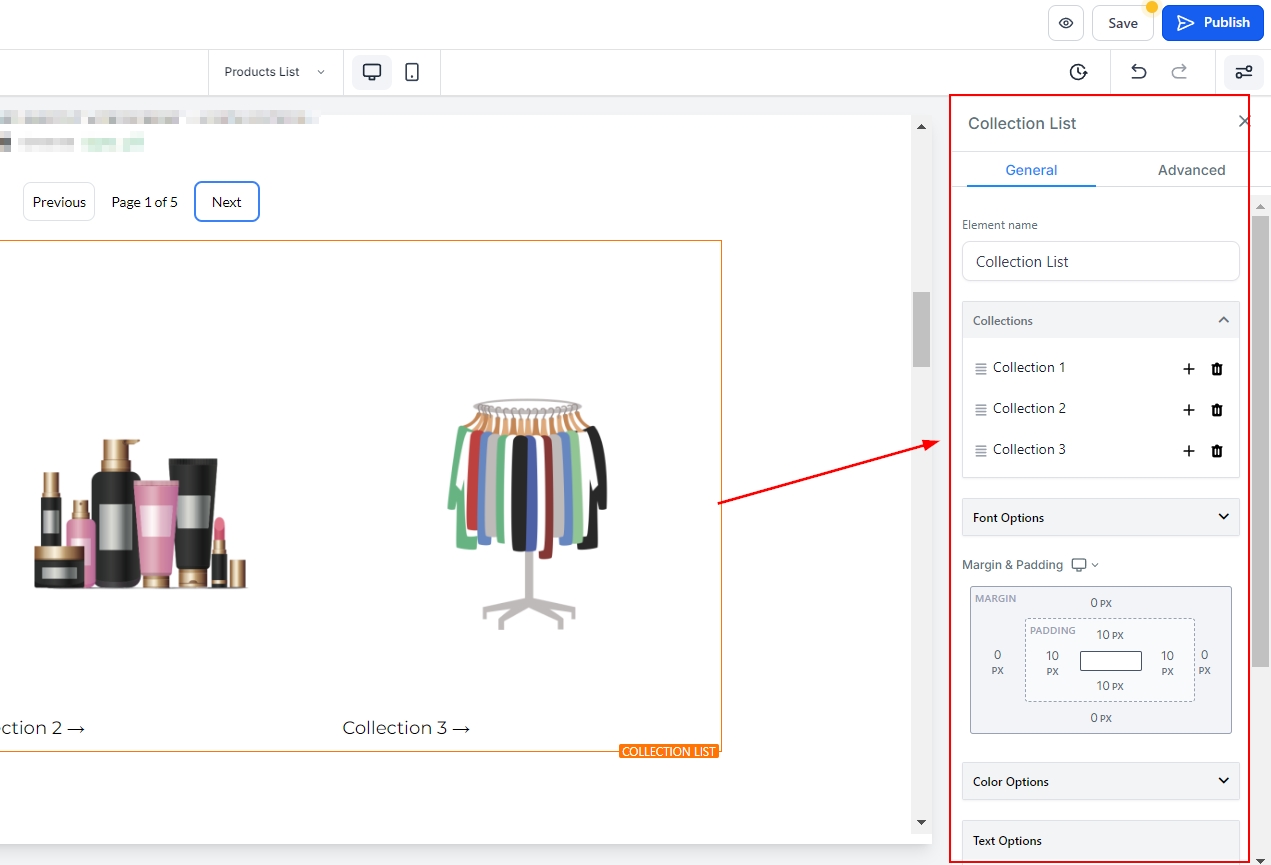Close the Collection List panel

point(1244,122)
